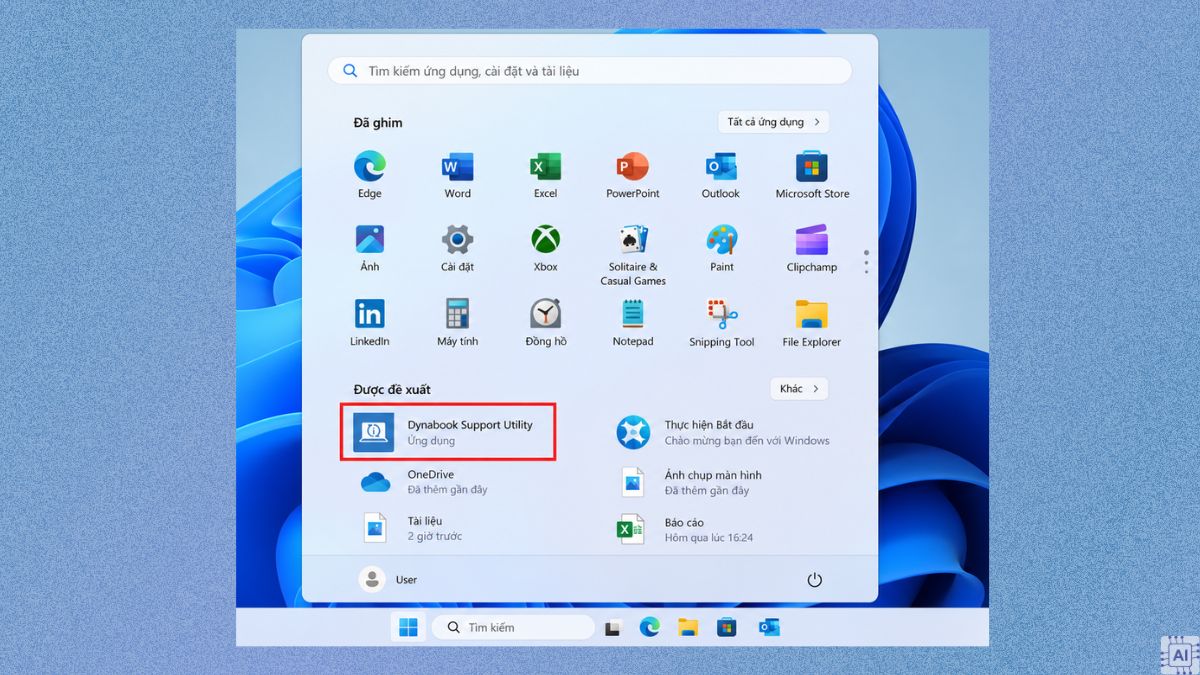Open the Đồng hồ (Clock) app

pos(545,322)
